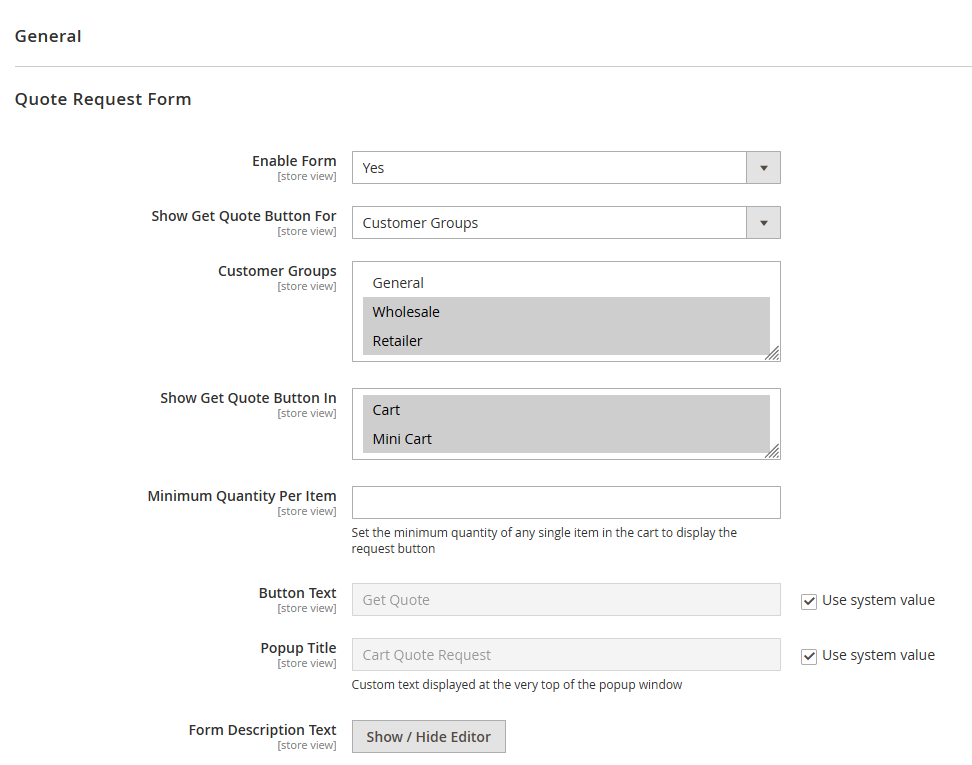Click the resize handle of the Customer Groups list
972x765 pixels.
click(774, 354)
